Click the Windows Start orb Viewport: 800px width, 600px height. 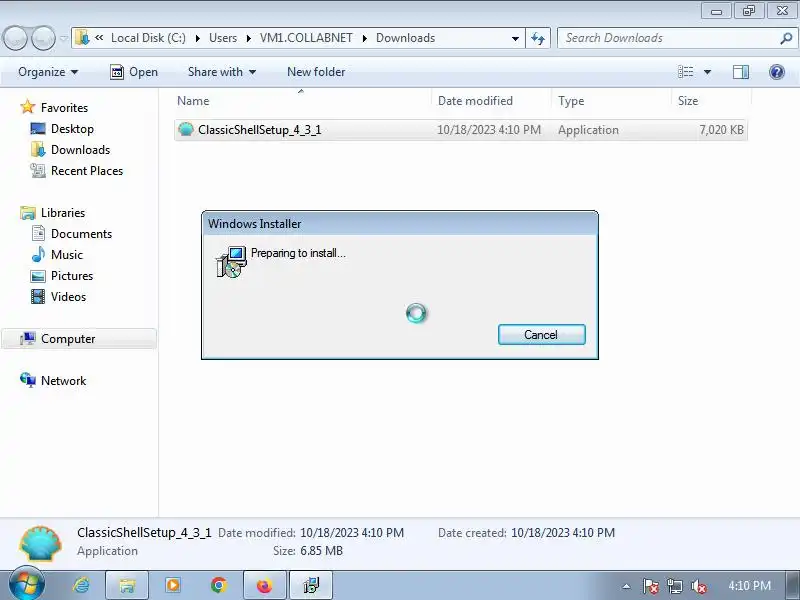coord(27,585)
